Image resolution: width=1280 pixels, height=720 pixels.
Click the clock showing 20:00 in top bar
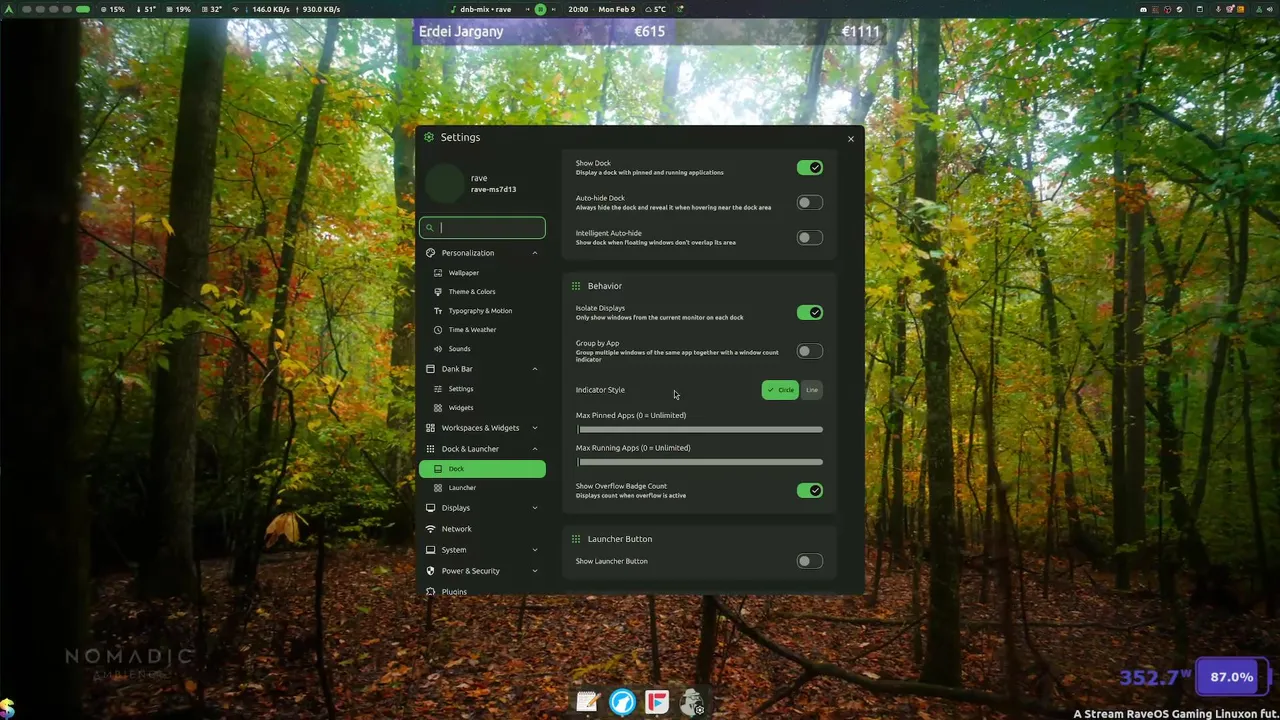pos(578,9)
